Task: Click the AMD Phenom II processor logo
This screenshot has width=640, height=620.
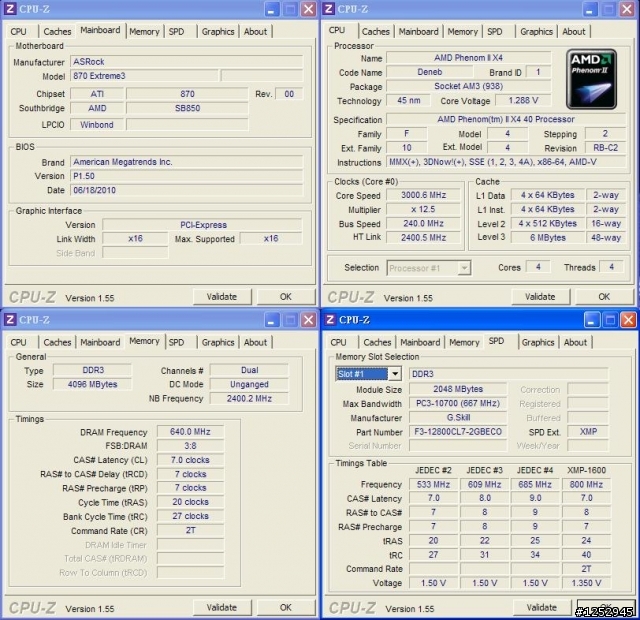Action: click(591, 79)
